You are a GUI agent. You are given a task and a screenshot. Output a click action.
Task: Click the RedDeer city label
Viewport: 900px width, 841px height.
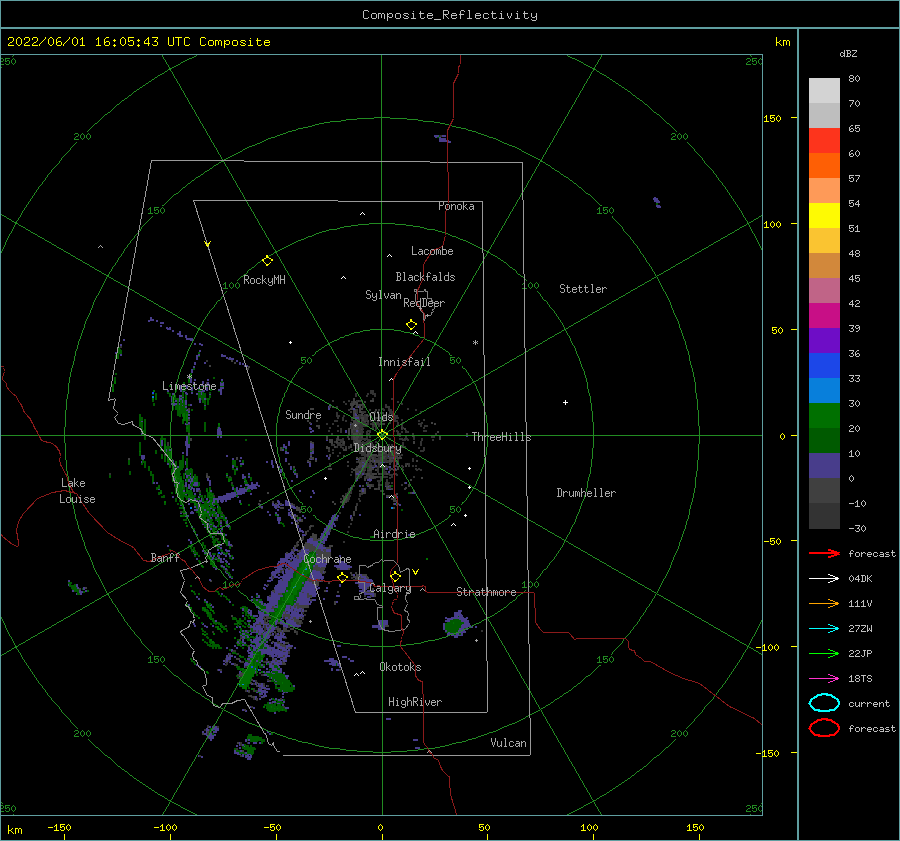point(424,303)
